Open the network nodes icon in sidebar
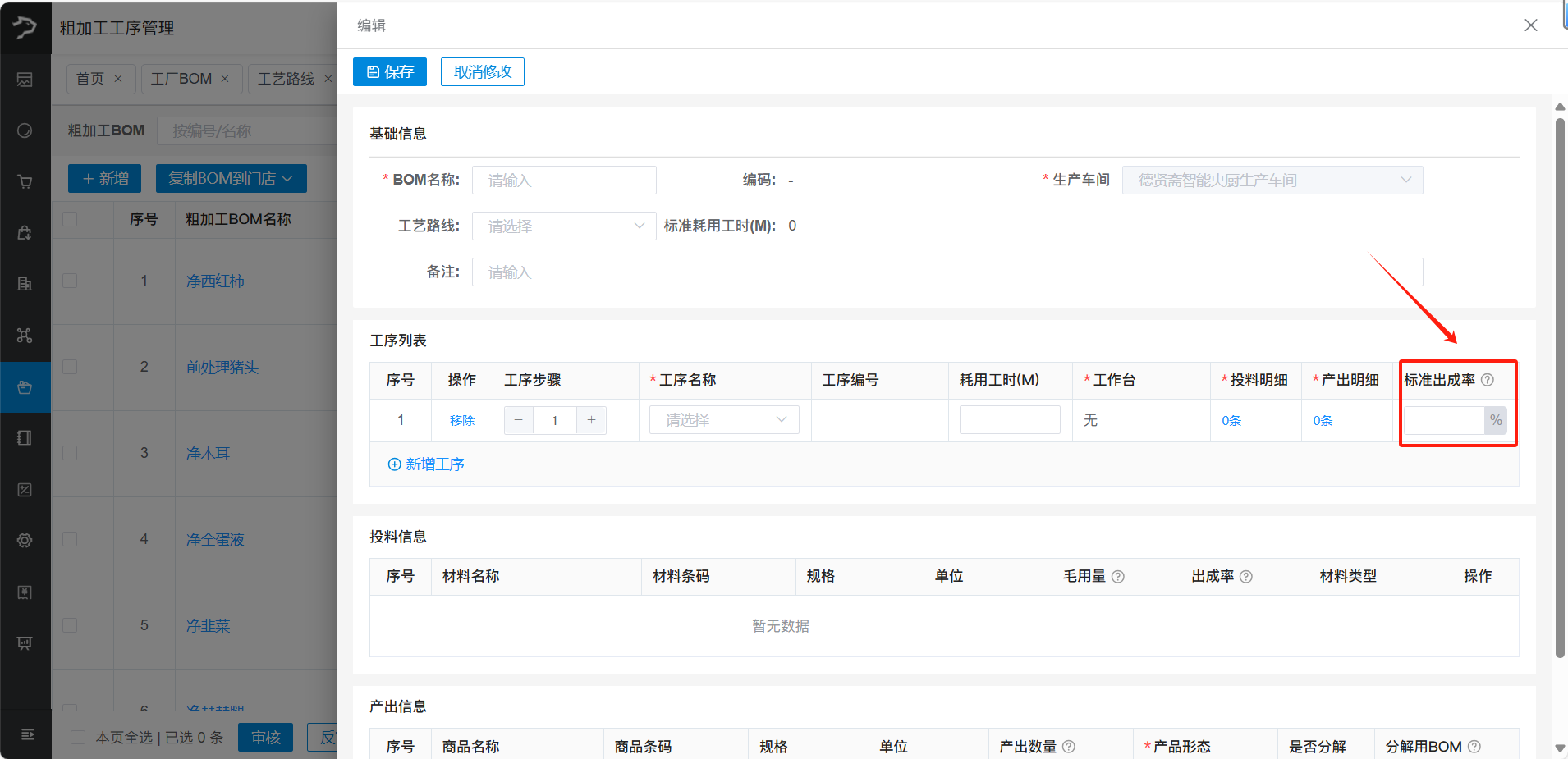The width and height of the screenshot is (1568, 759). (25, 335)
